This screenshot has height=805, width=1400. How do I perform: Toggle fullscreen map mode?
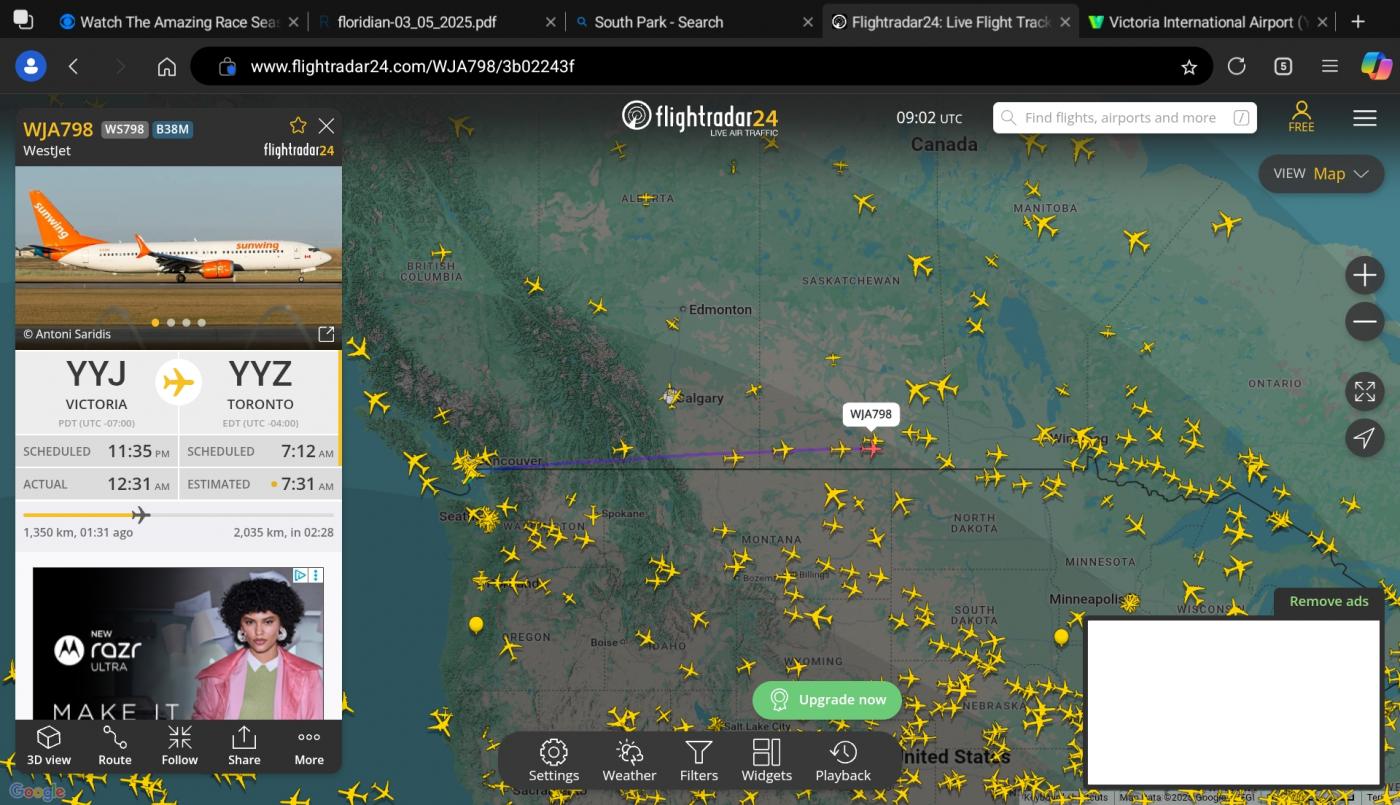(1365, 392)
